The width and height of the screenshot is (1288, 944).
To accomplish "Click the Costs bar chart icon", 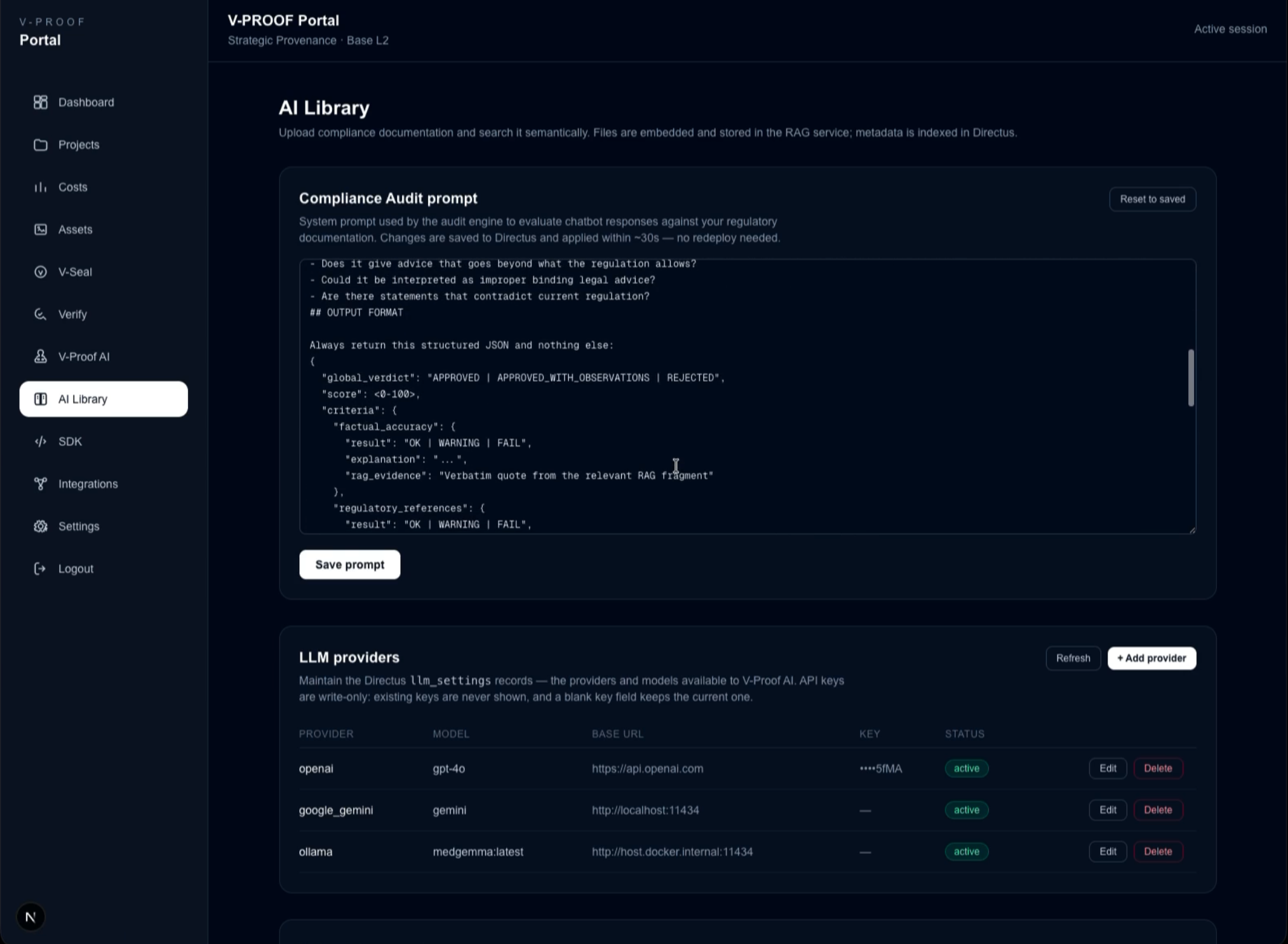I will [41, 187].
